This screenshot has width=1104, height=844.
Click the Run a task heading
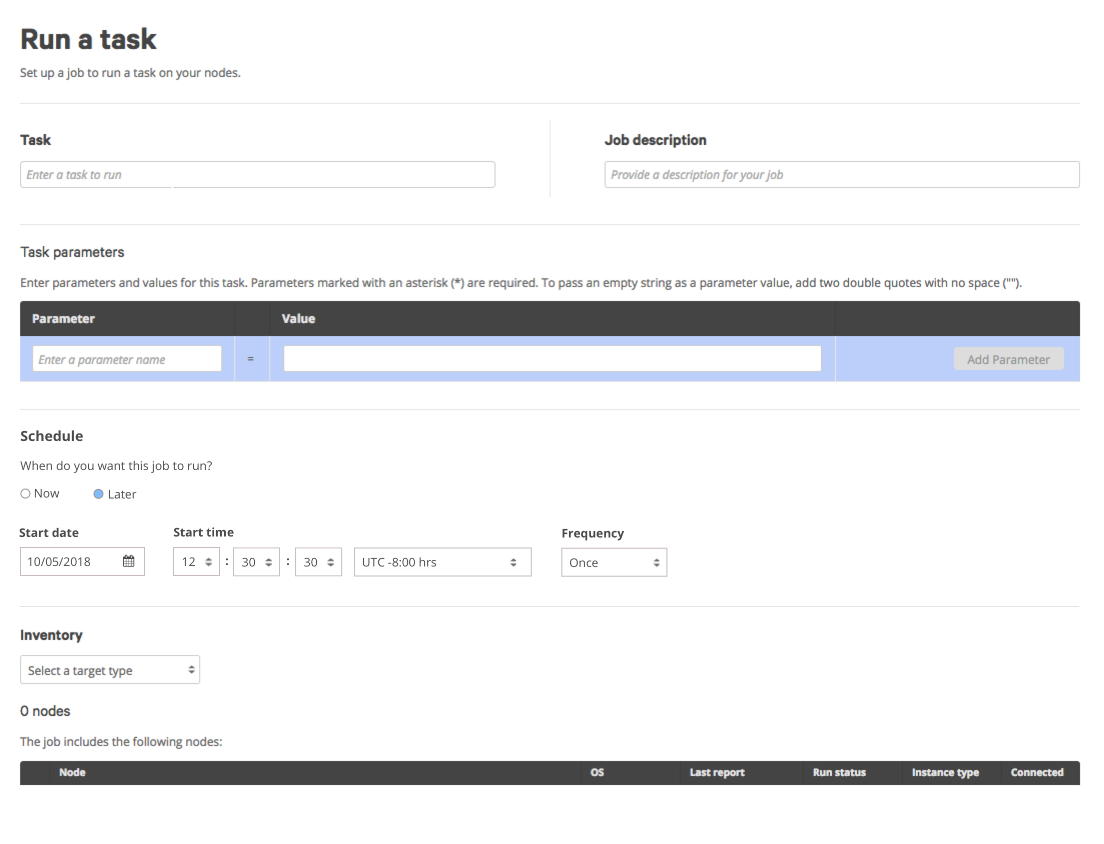[88, 39]
